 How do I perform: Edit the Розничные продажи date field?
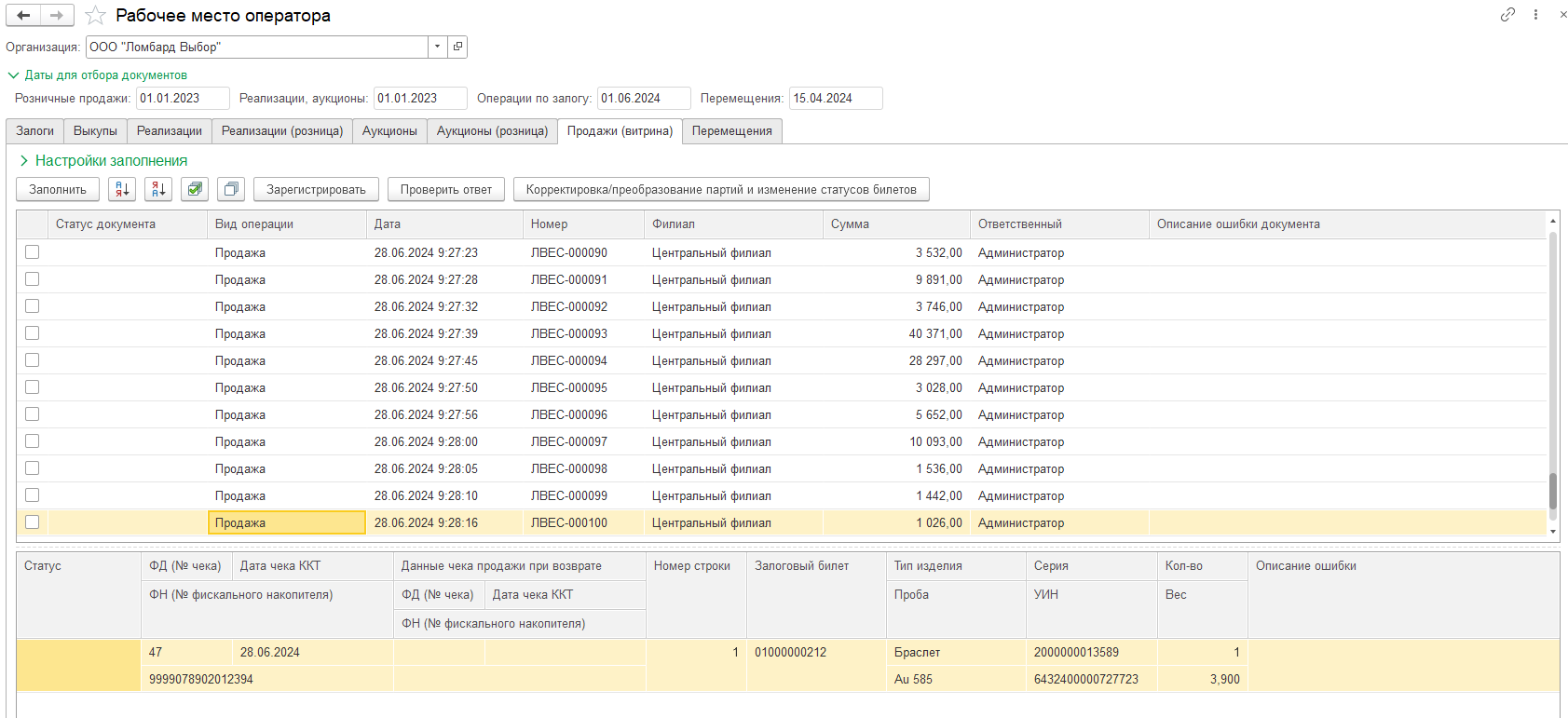(x=183, y=99)
